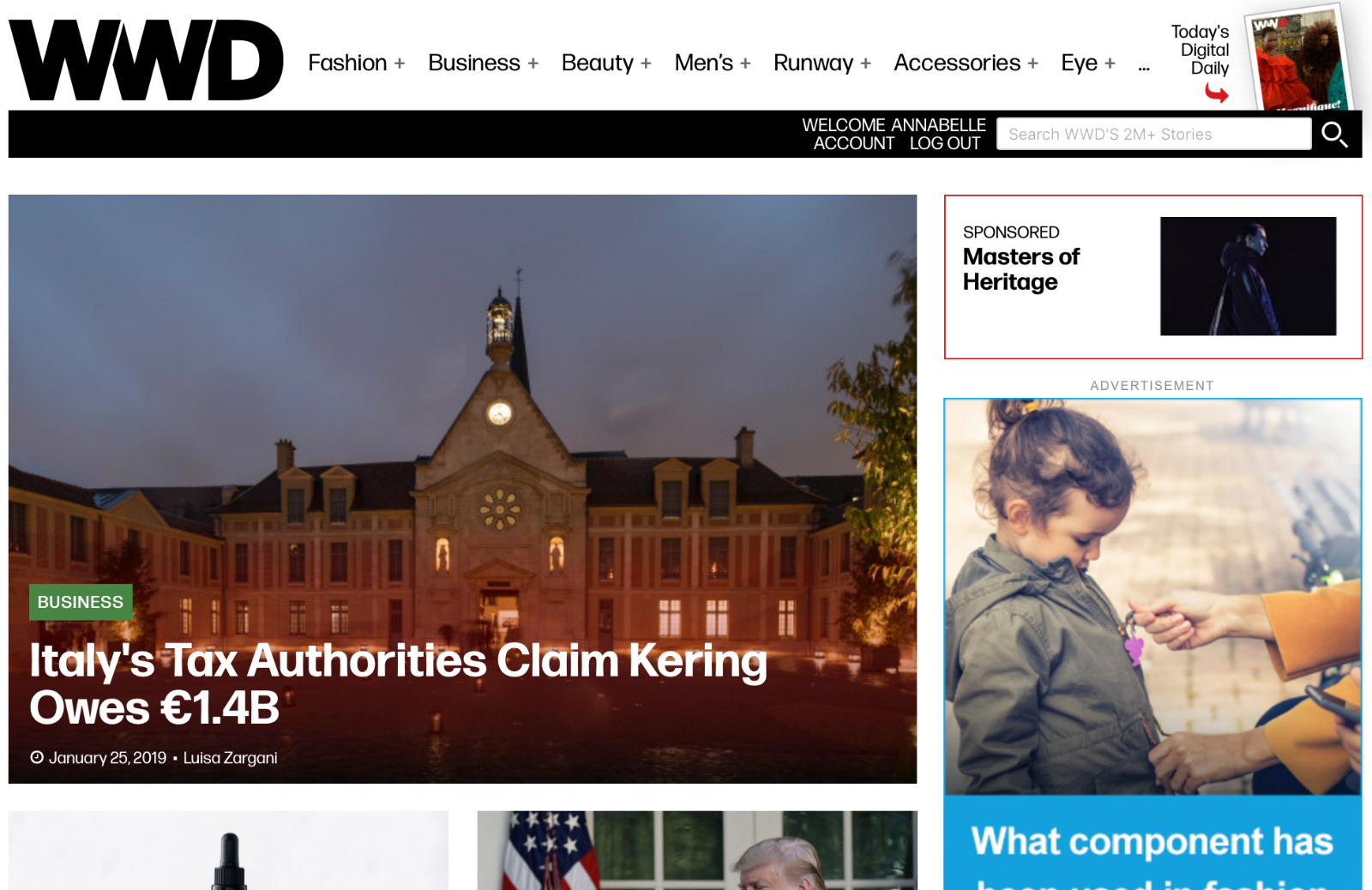
Task: Expand the Runway menu plus sign
Action: coord(866,63)
